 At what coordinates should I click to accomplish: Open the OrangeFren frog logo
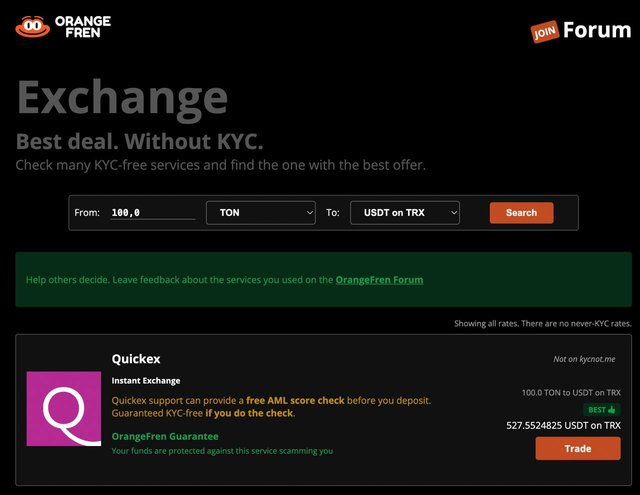tap(63, 27)
